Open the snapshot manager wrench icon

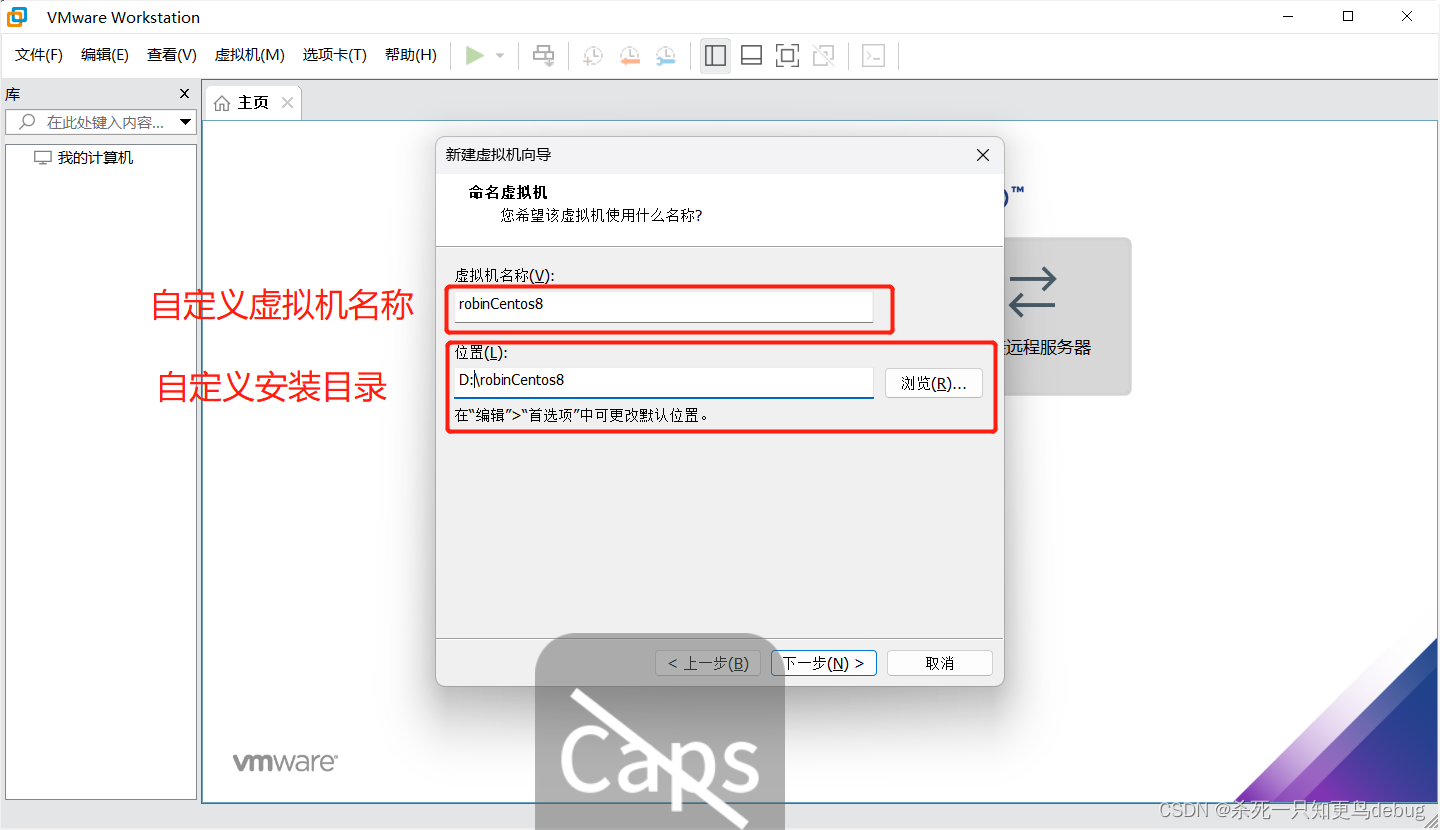[x=665, y=56]
